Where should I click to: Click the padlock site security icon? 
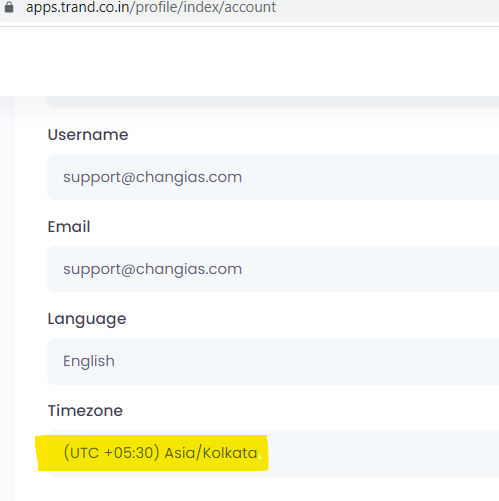(x=9, y=7)
